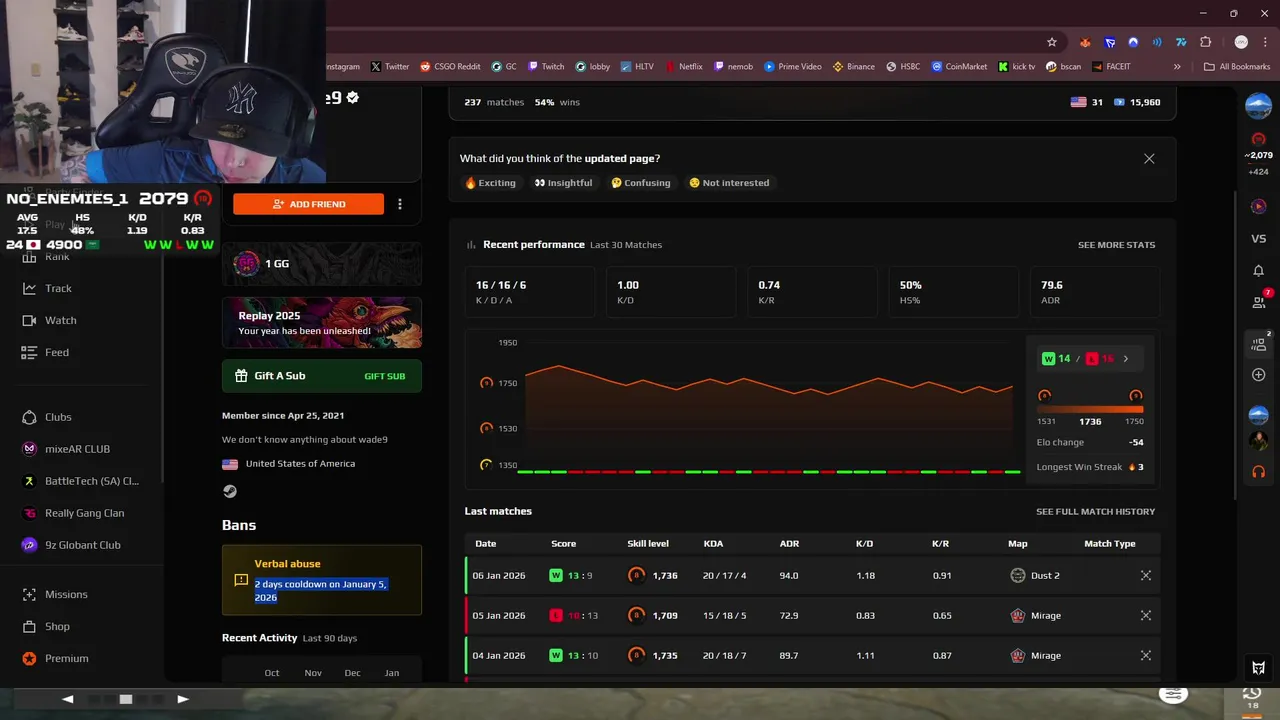Open the 04 Jan 2026 Mirage match row

812,656
